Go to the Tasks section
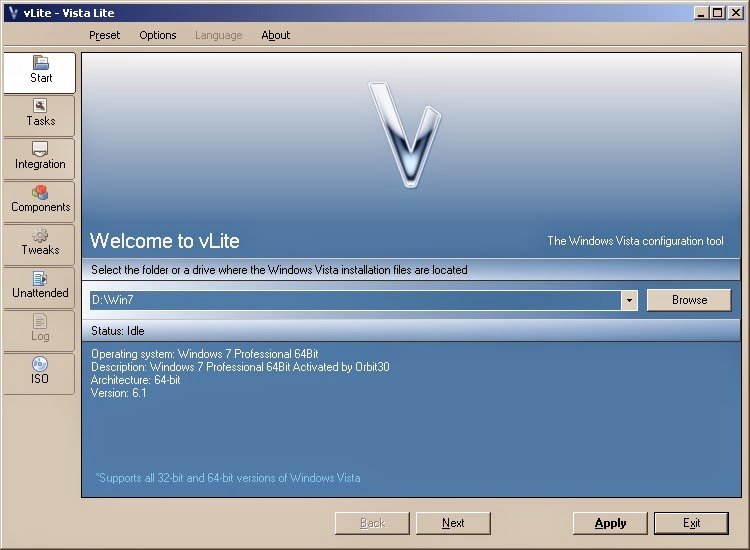This screenshot has height=550, width=750. (x=40, y=115)
